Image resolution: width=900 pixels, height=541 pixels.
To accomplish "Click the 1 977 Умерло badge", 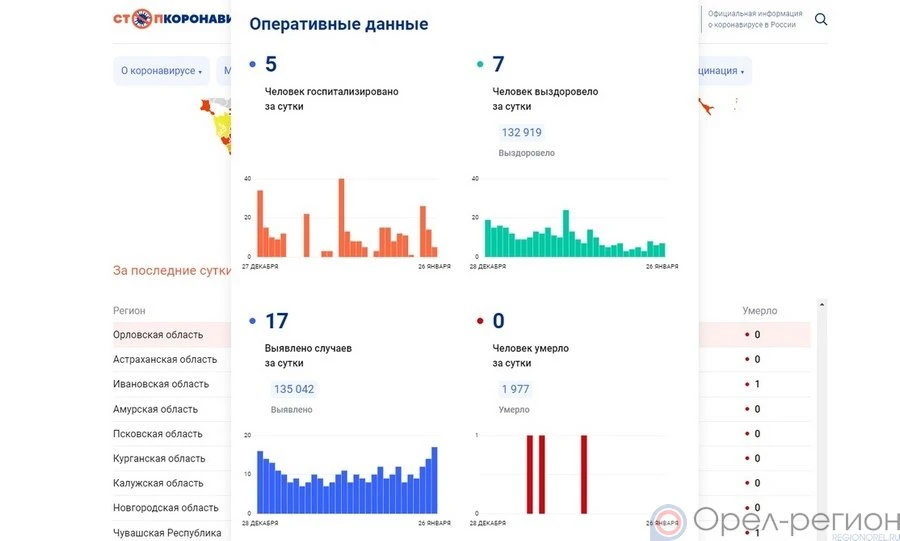I will [x=515, y=389].
